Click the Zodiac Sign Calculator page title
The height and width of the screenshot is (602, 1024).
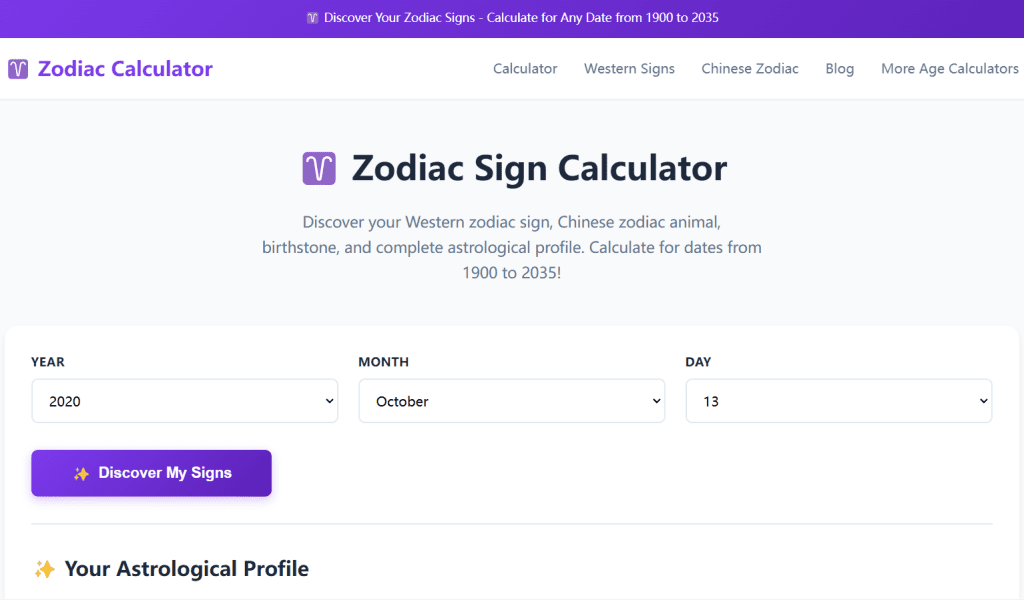point(538,168)
